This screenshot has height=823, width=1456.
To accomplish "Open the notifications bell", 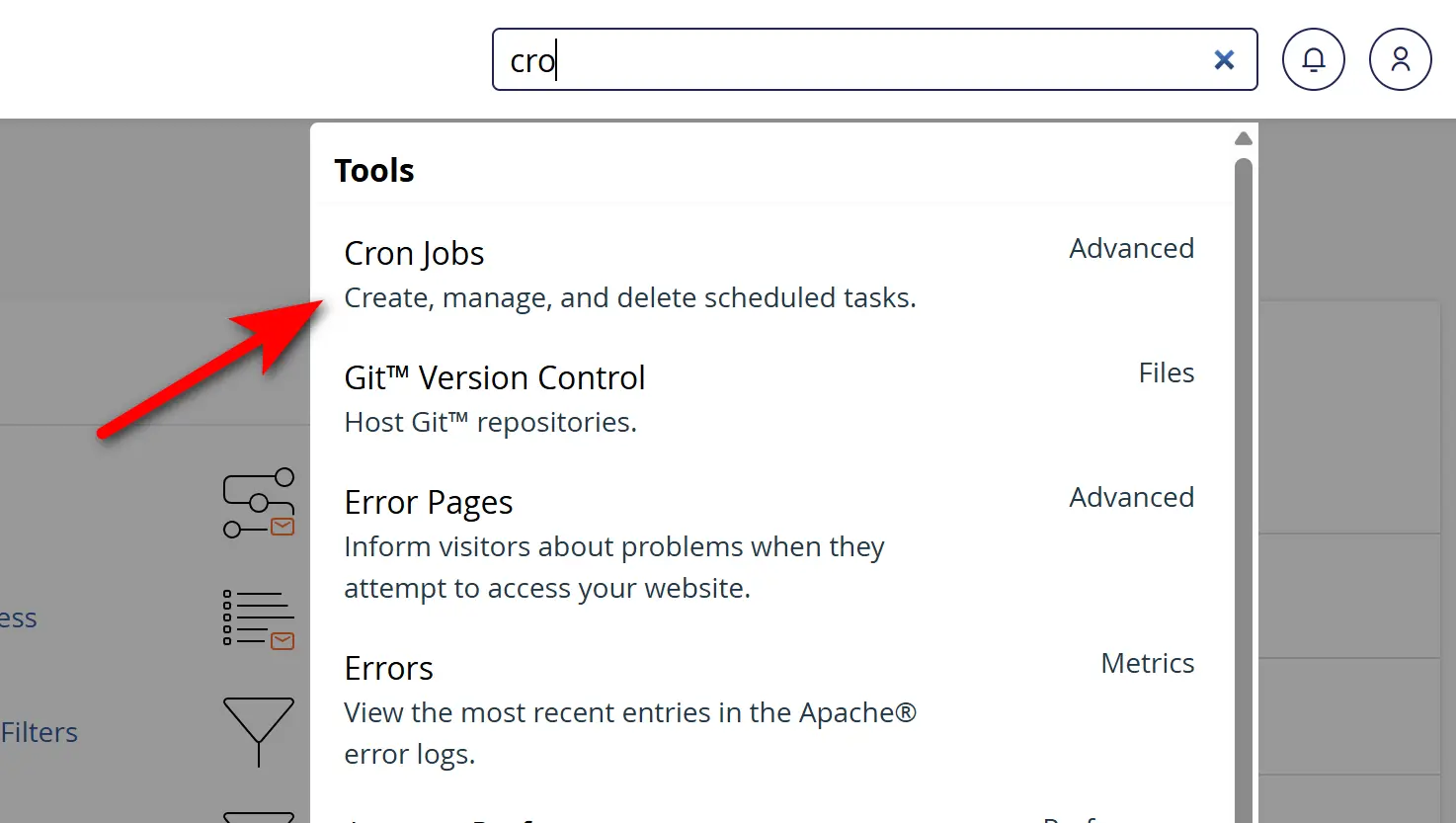I will click(1314, 59).
